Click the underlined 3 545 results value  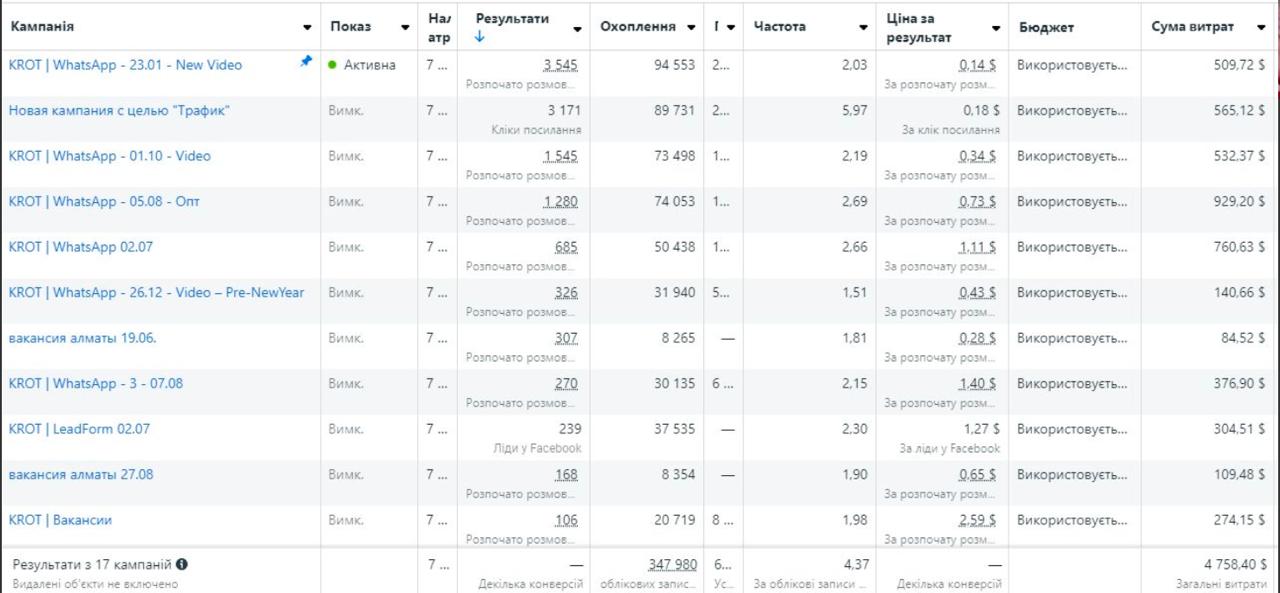560,65
